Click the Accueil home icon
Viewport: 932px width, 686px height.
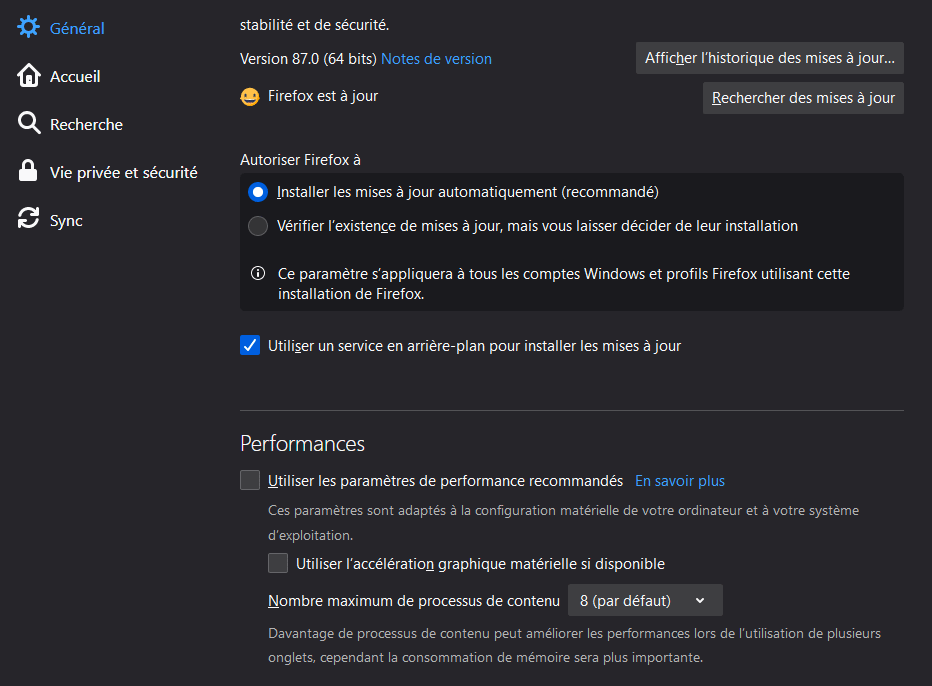[28, 76]
